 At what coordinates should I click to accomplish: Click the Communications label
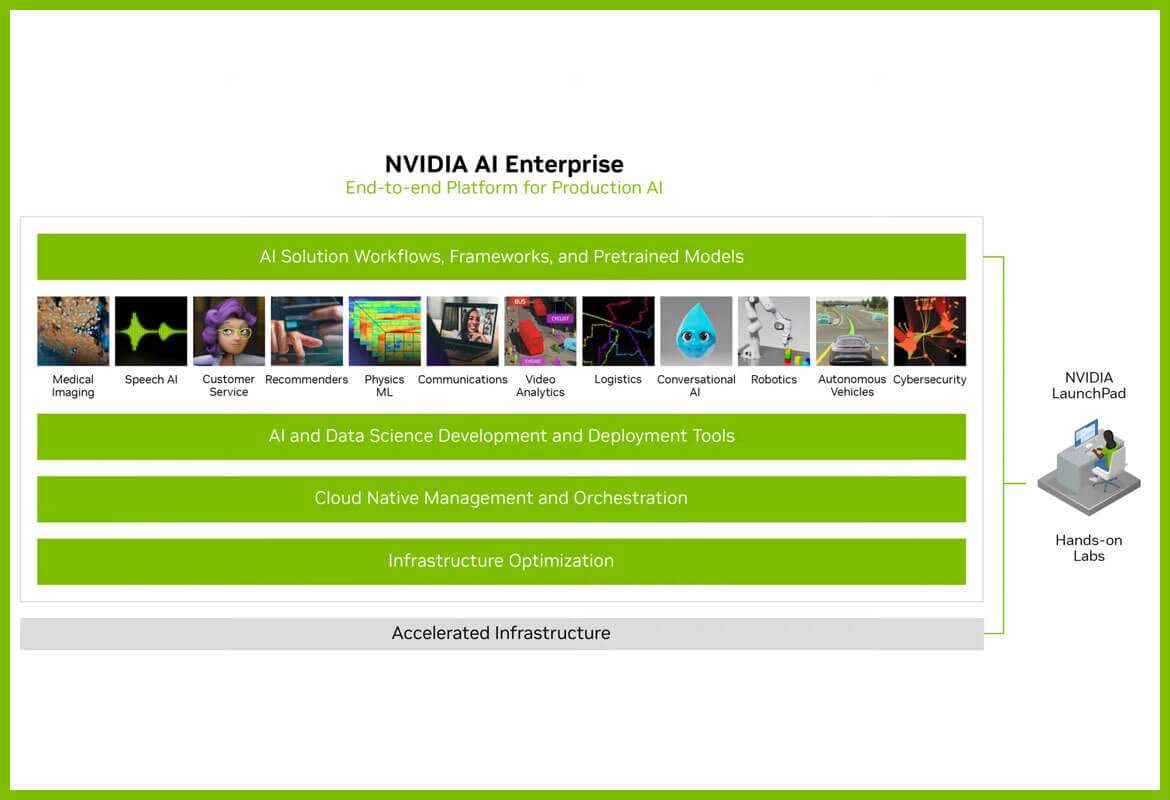click(x=463, y=379)
